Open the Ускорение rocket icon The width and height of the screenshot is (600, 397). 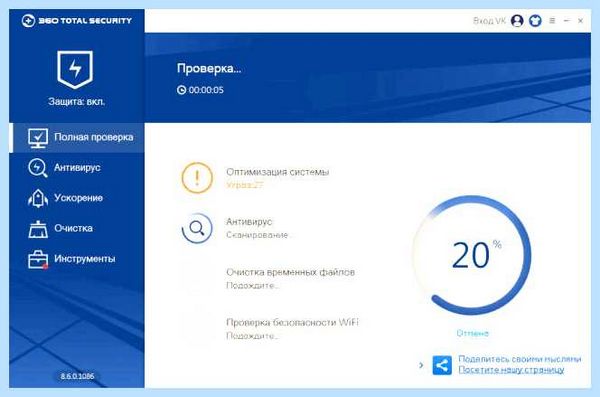pos(38,198)
